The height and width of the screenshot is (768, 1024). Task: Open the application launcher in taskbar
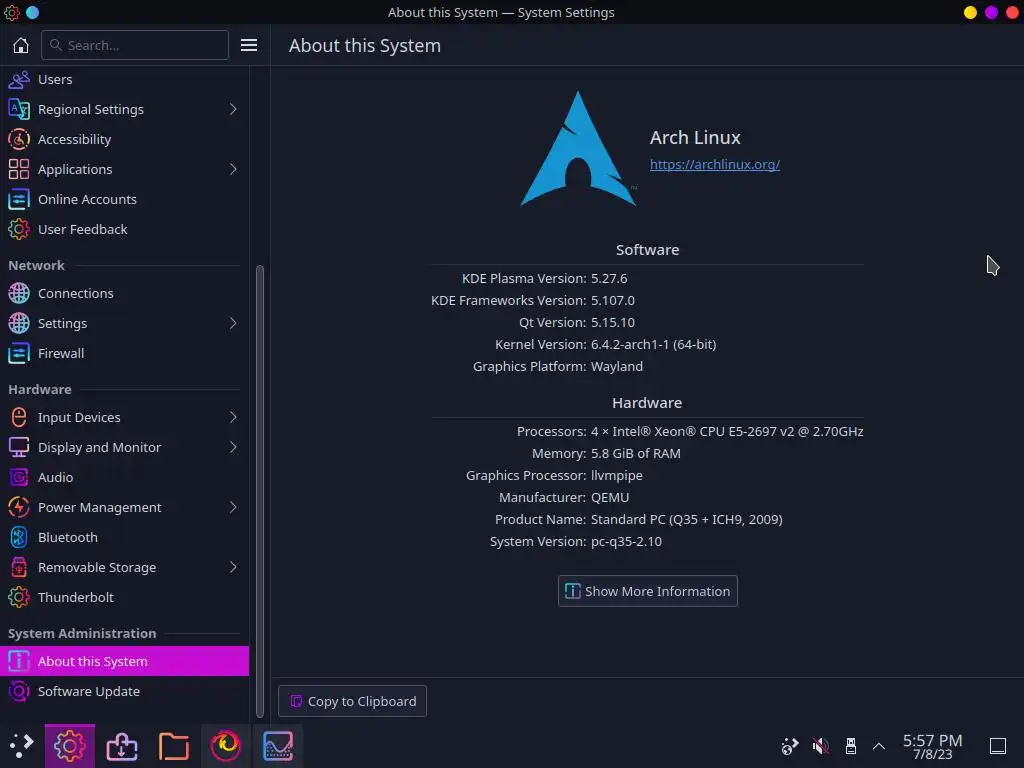point(21,746)
